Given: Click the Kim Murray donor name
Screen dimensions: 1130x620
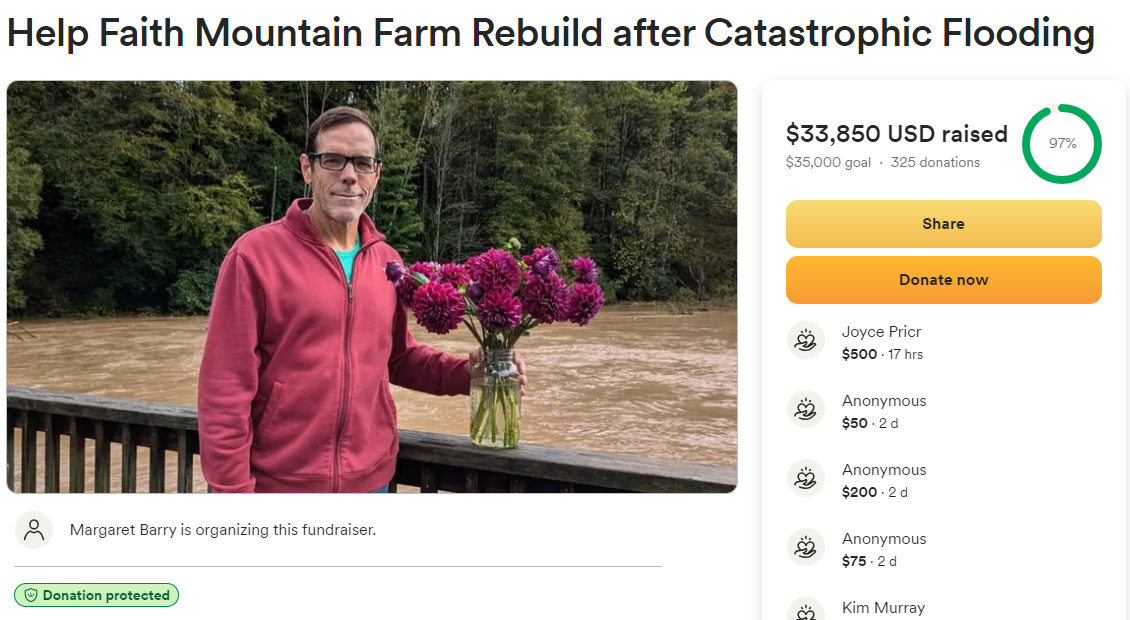Looking at the screenshot, I should point(883,608).
